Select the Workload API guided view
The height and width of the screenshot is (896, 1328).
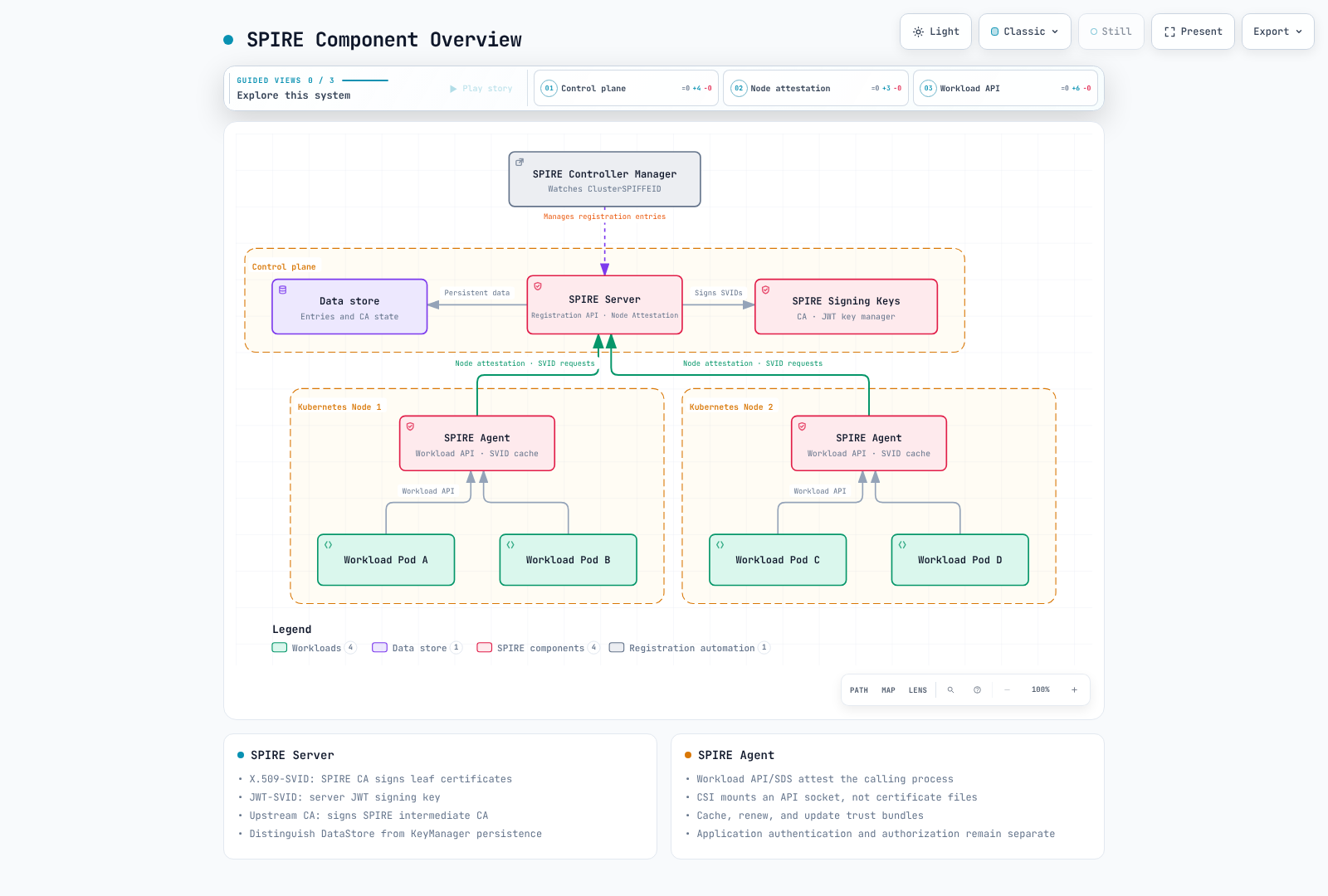[1006, 88]
